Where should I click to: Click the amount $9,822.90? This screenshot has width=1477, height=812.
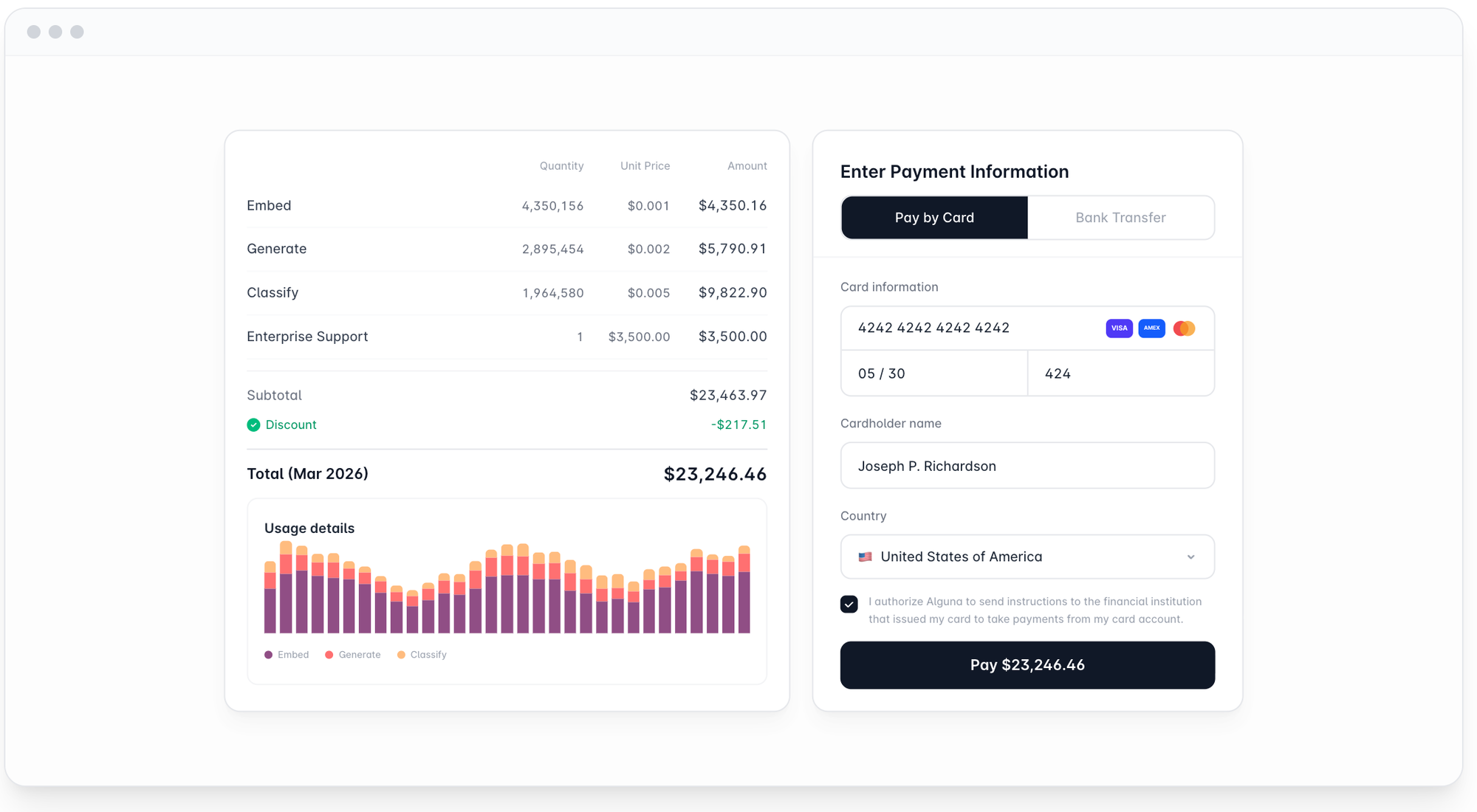(733, 293)
